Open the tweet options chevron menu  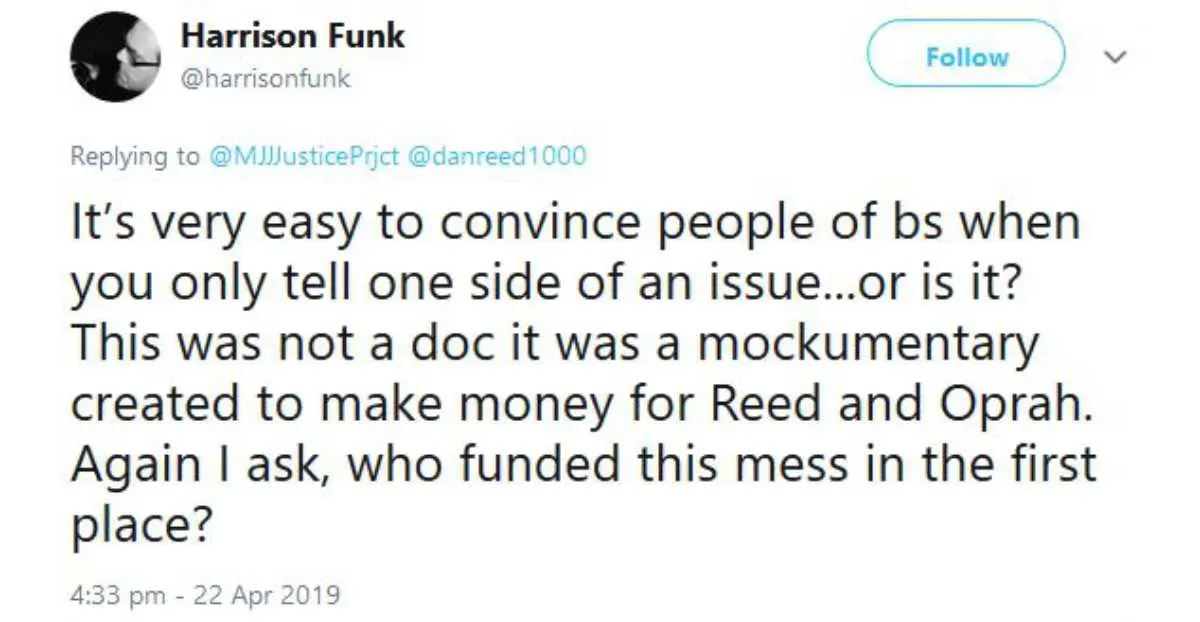(1115, 58)
